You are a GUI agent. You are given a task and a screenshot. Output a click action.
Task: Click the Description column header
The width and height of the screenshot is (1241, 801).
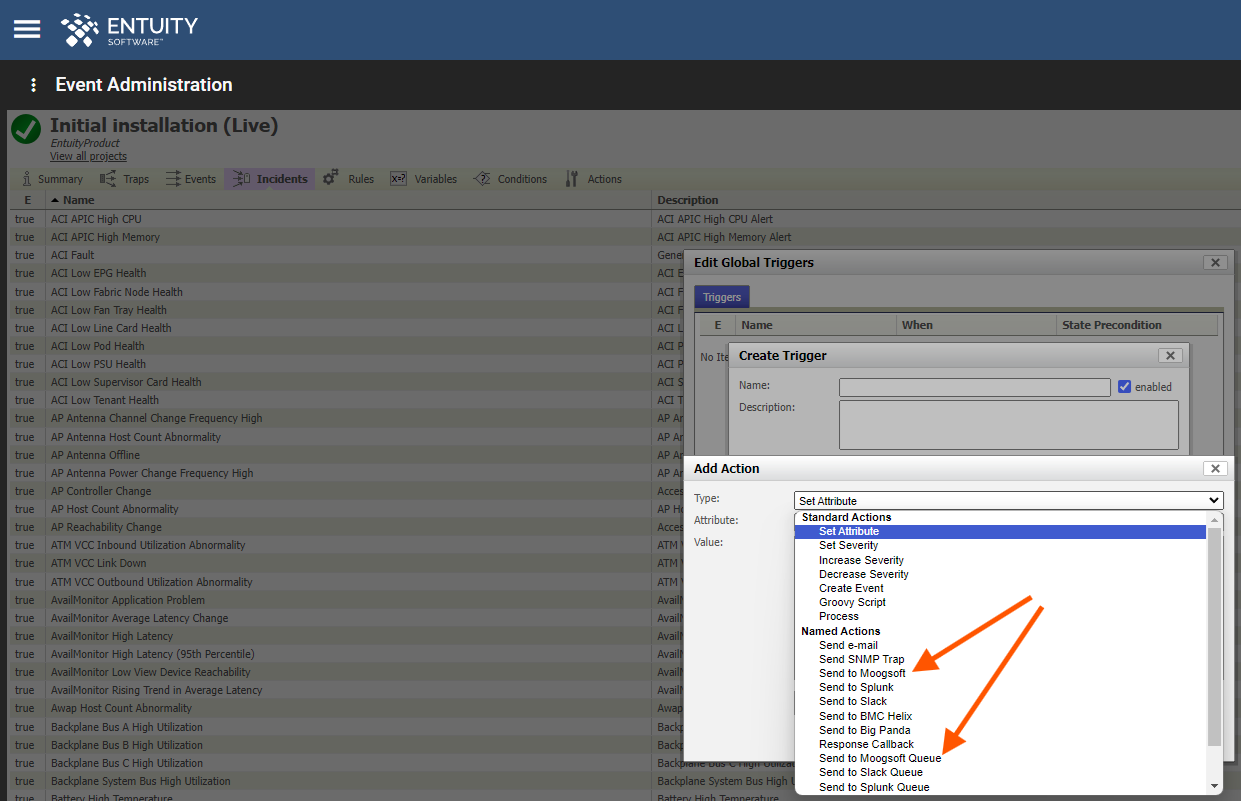click(x=688, y=200)
